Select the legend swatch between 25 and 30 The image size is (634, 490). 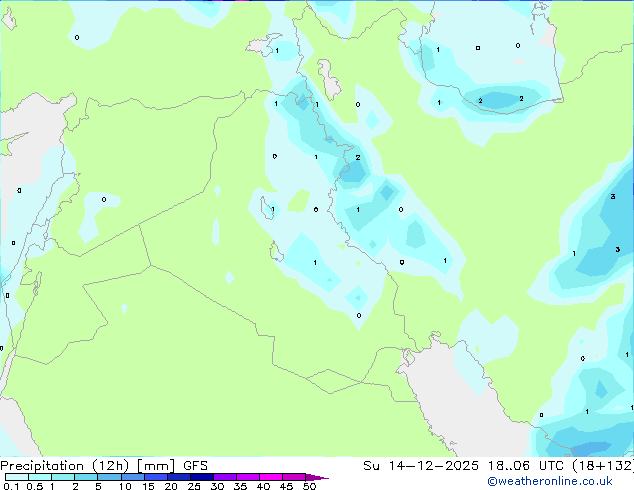pos(202,477)
